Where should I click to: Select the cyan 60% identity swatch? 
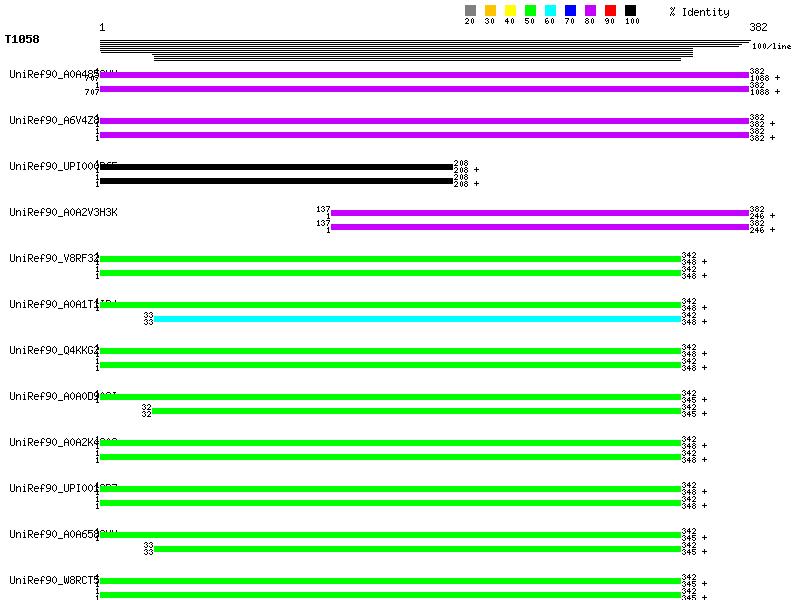tap(550, 11)
